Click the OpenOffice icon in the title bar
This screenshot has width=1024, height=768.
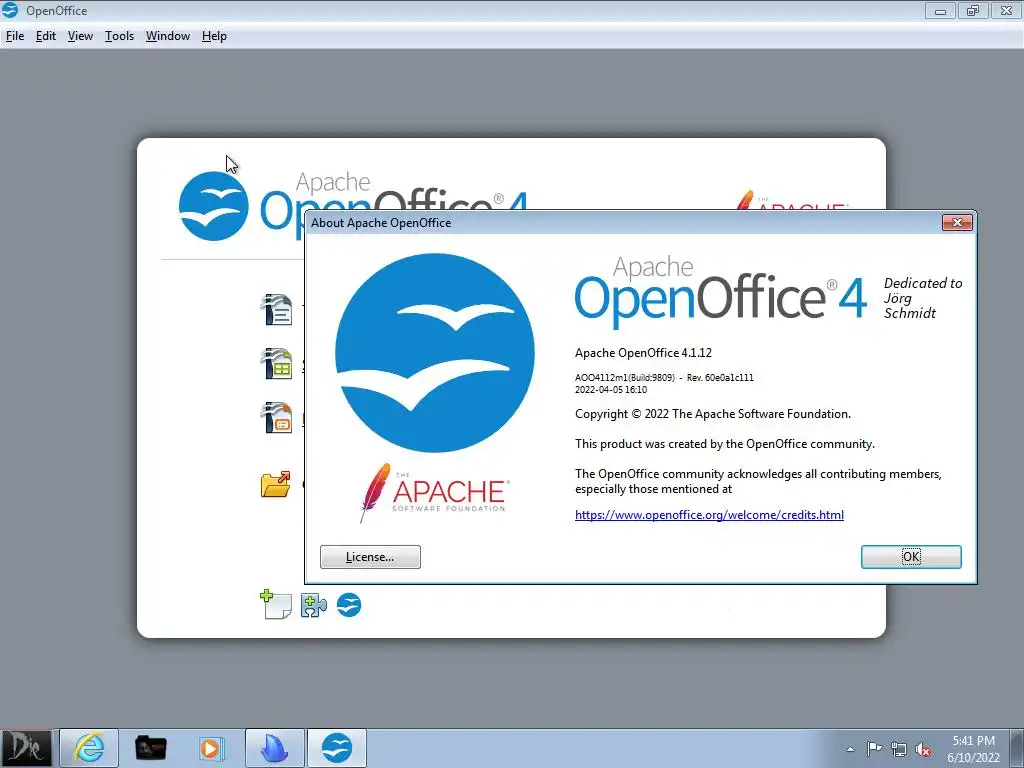tap(10, 10)
